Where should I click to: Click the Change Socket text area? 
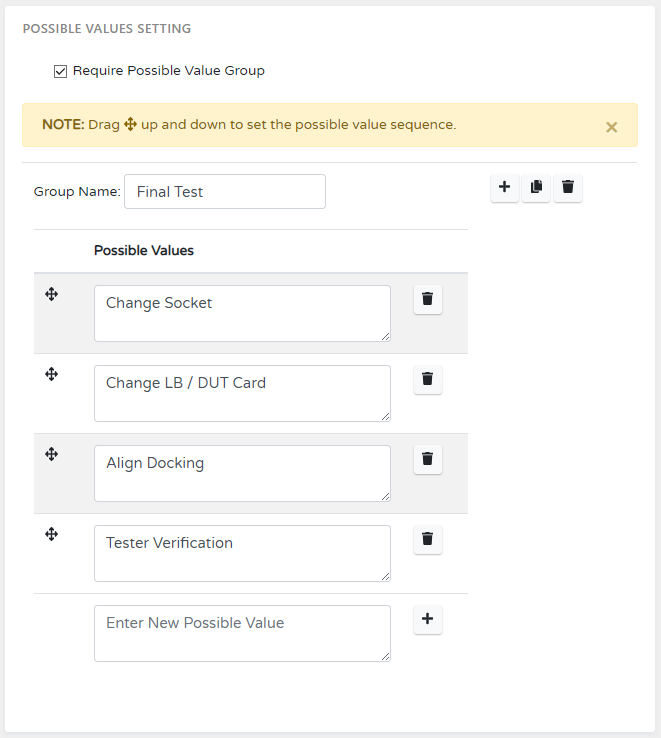click(x=242, y=313)
